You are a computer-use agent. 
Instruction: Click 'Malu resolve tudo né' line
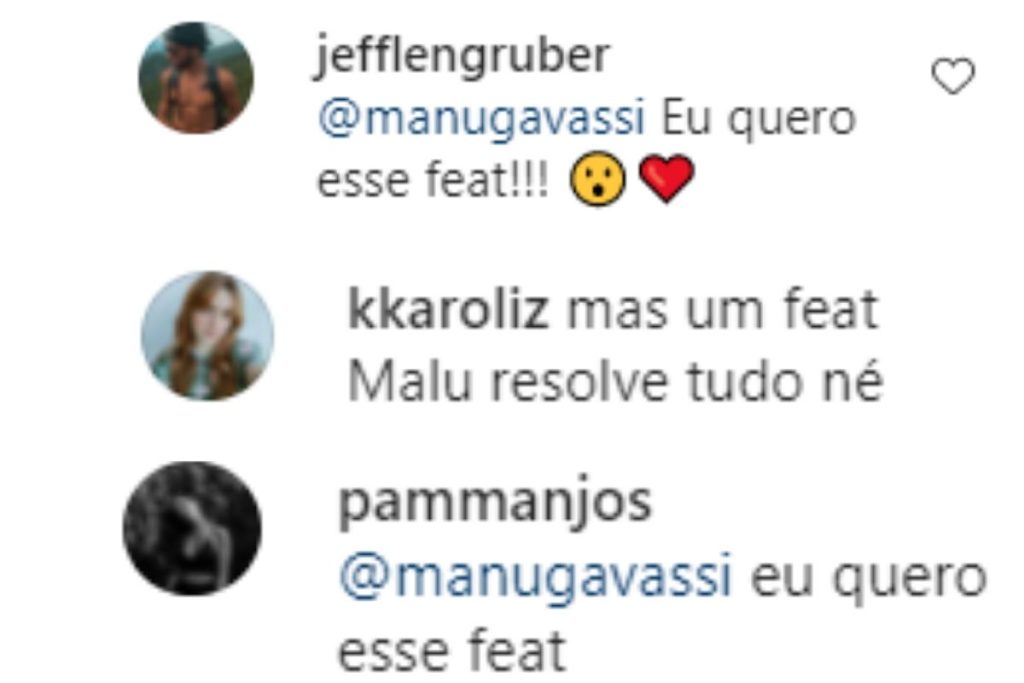tap(616, 382)
